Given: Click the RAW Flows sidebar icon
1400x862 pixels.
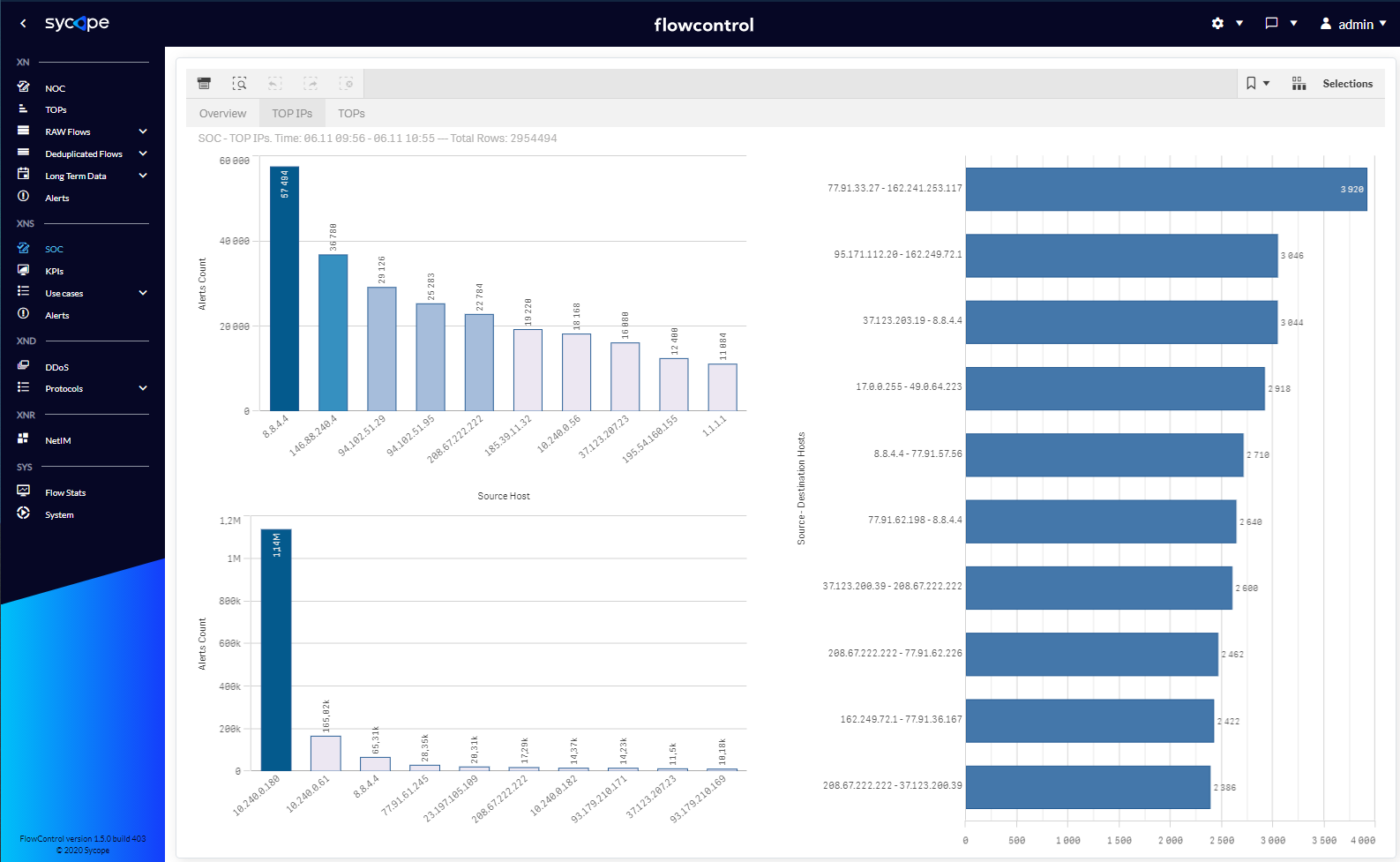Looking at the screenshot, I should 24,131.
